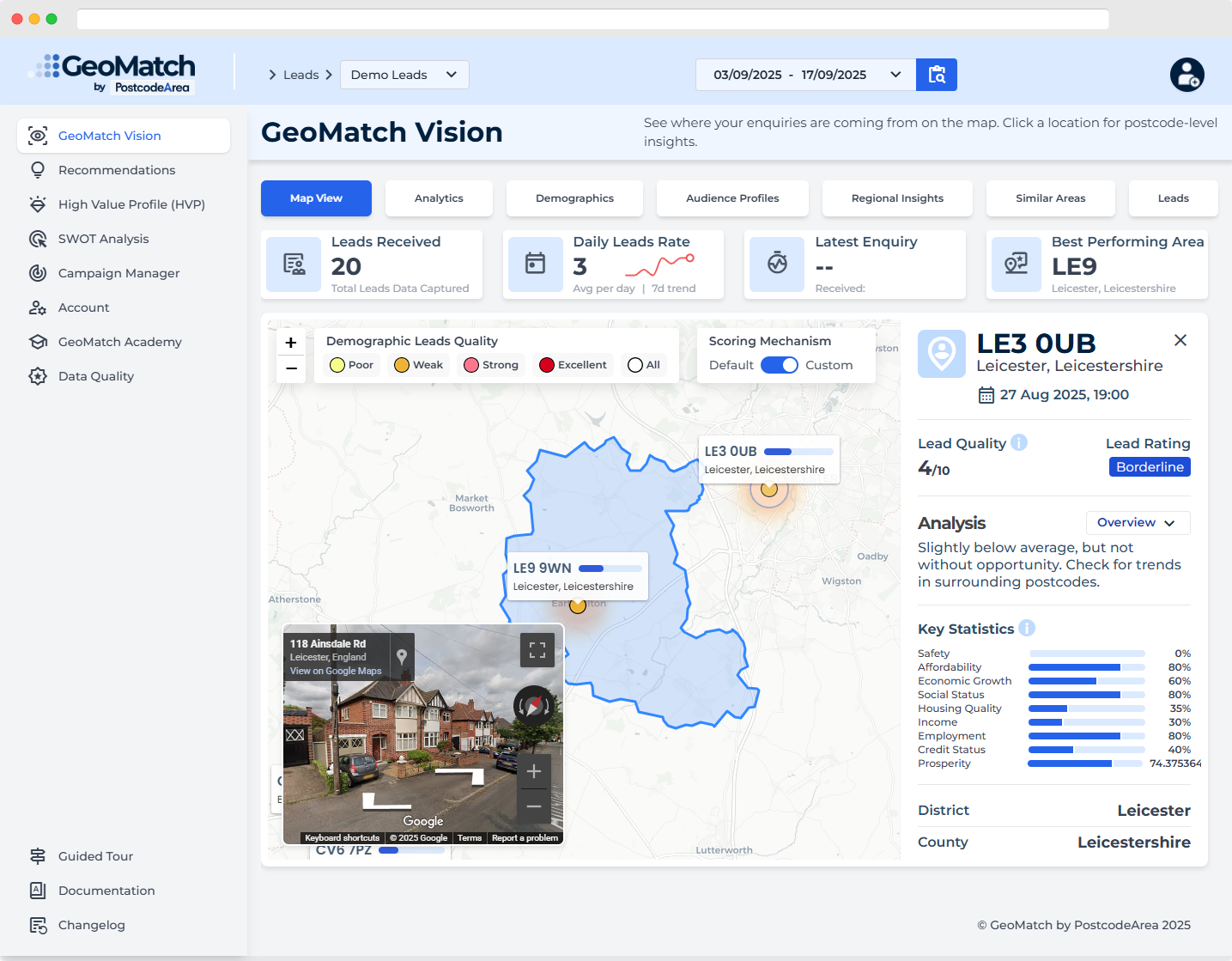Open the Demo Leads dropdown
The image size is (1232, 961).
click(404, 75)
